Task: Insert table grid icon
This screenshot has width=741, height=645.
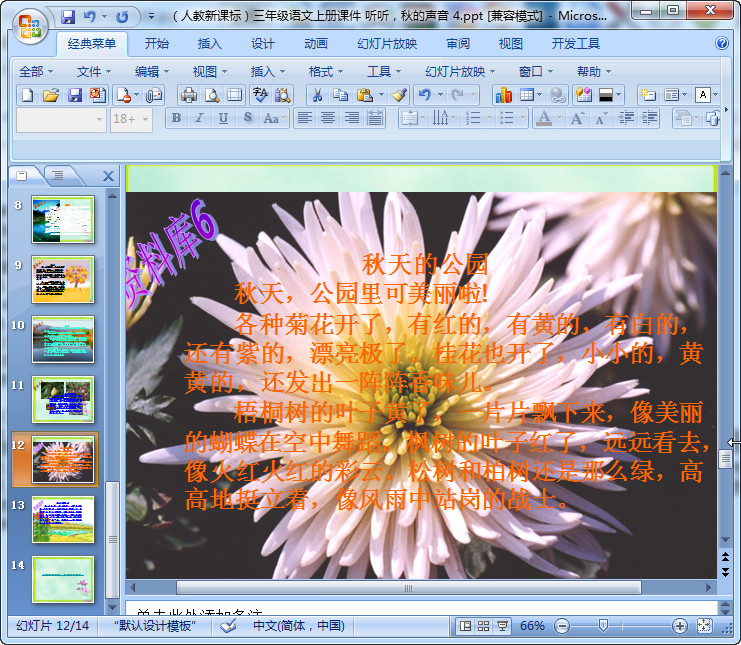Action: click(526, 95)
